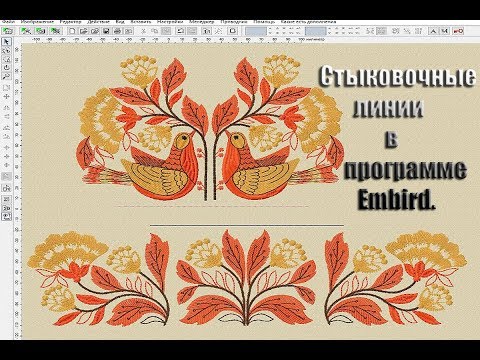The height and width of the screenshot is (360, 480).
Task: Open the Изображение menu
Action: pos(37,22)
